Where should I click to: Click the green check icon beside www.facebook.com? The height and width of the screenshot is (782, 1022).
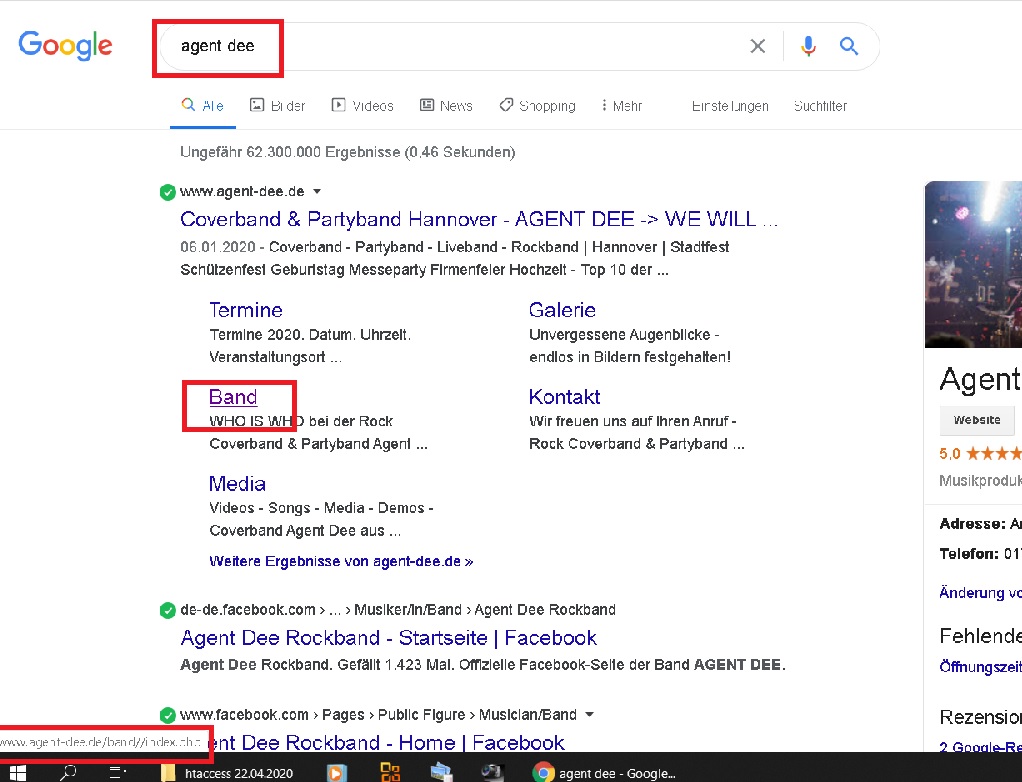click(168, 716)
